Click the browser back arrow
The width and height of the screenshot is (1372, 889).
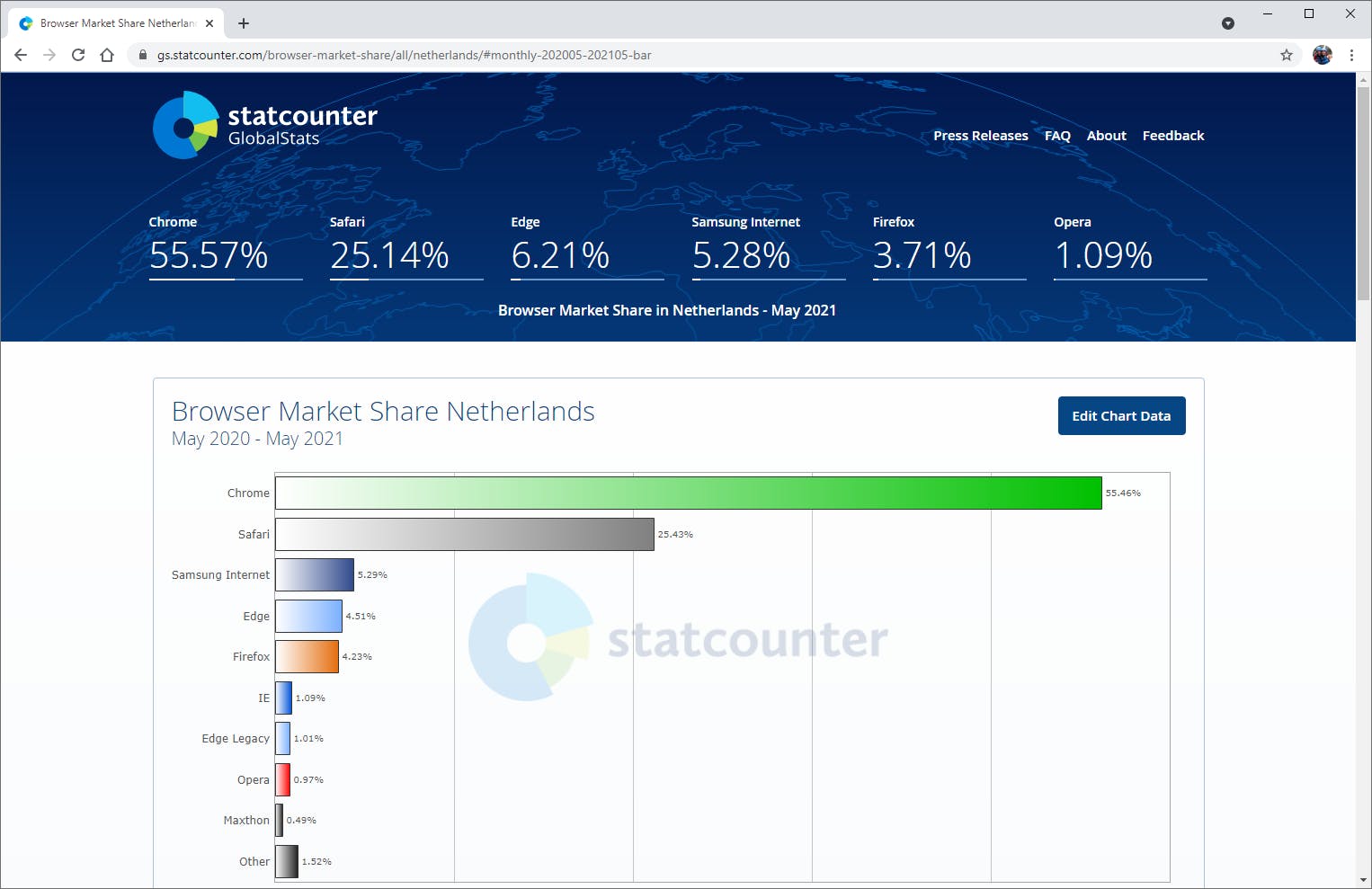21,55
